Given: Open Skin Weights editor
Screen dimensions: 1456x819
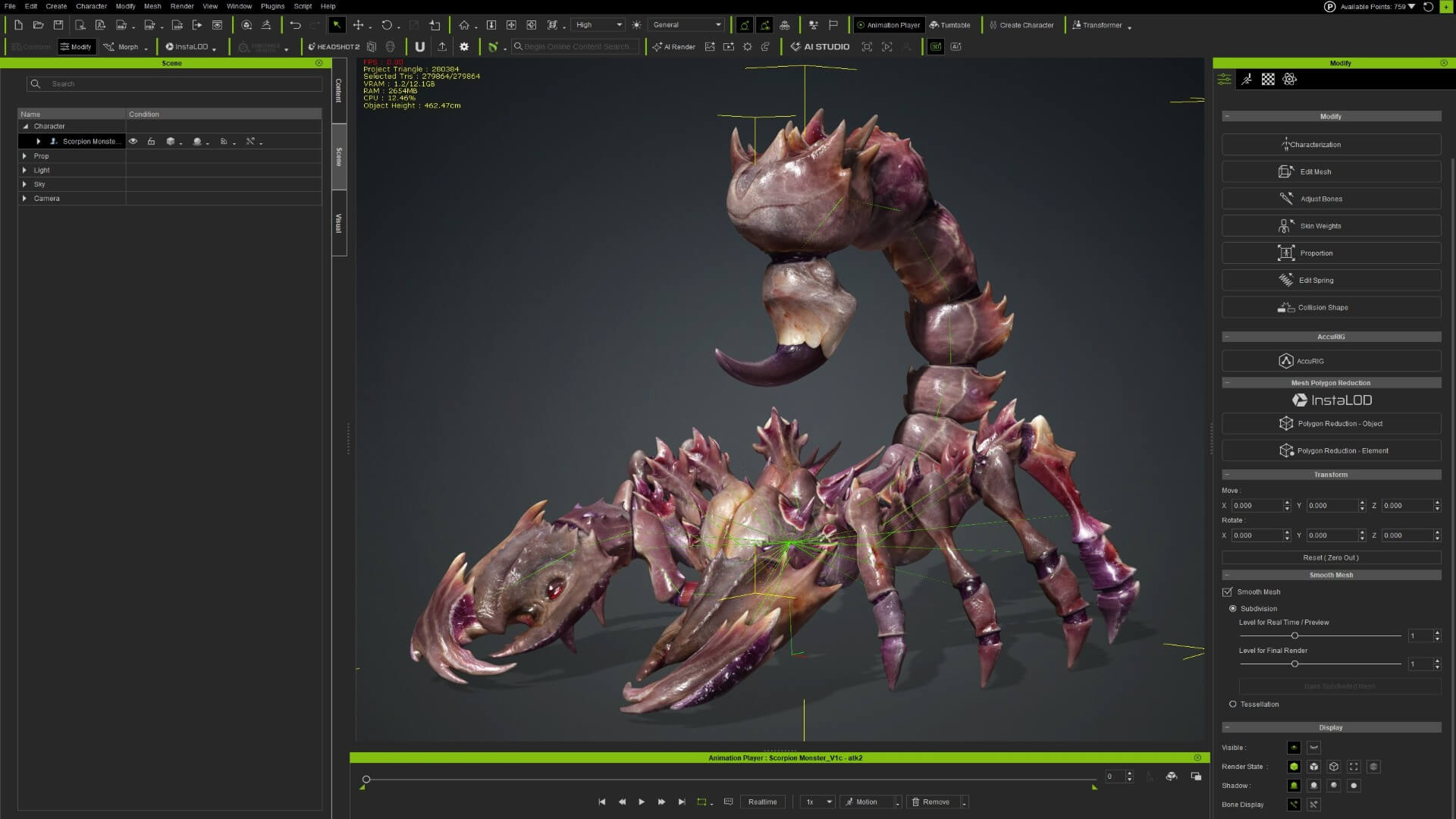Looking at the screenshot, I should (x=1331, y=226).
